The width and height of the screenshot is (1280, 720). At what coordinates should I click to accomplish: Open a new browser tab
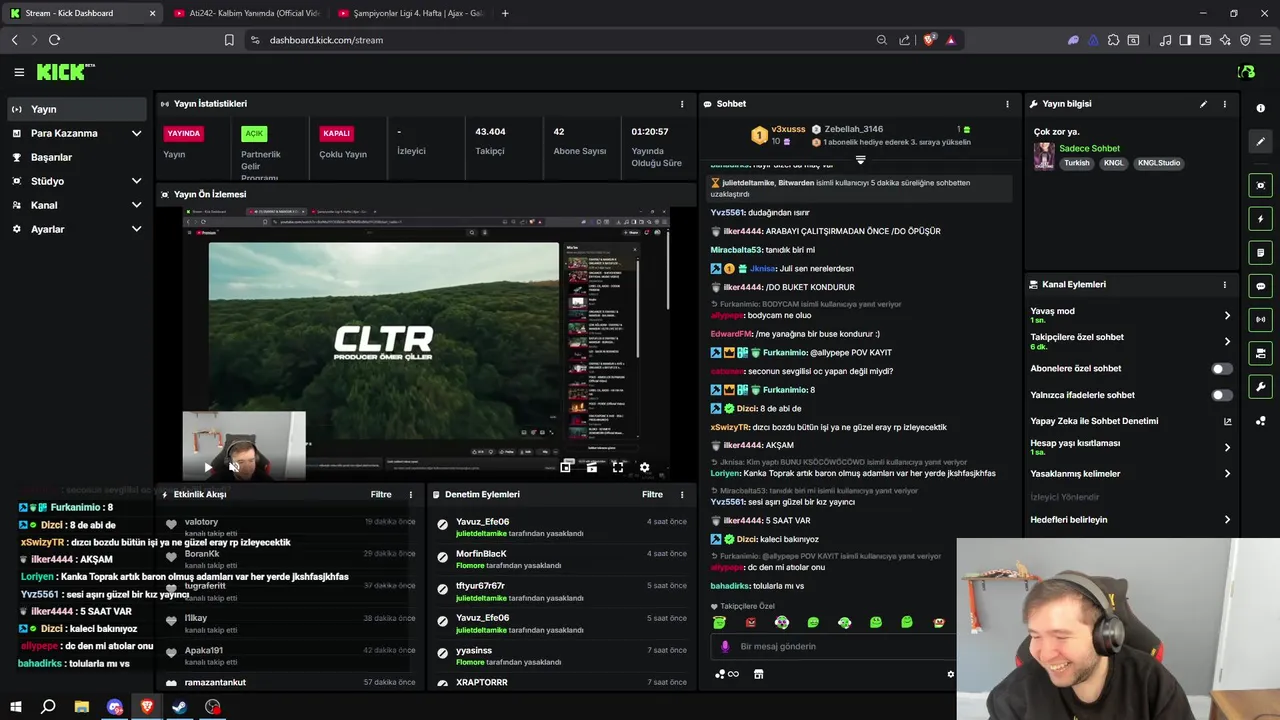[x=505, y=13]
